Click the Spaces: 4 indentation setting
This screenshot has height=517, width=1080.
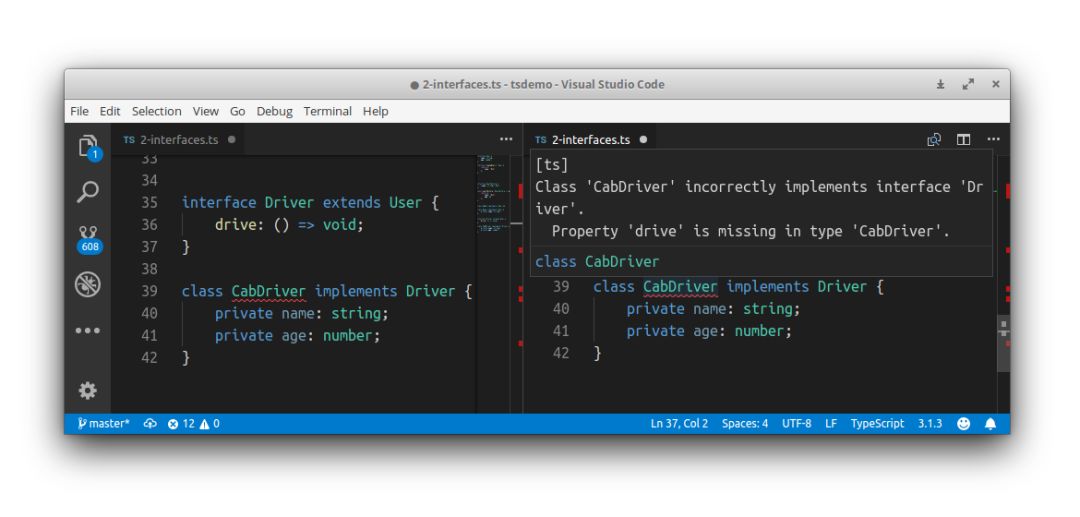(745, 424)
